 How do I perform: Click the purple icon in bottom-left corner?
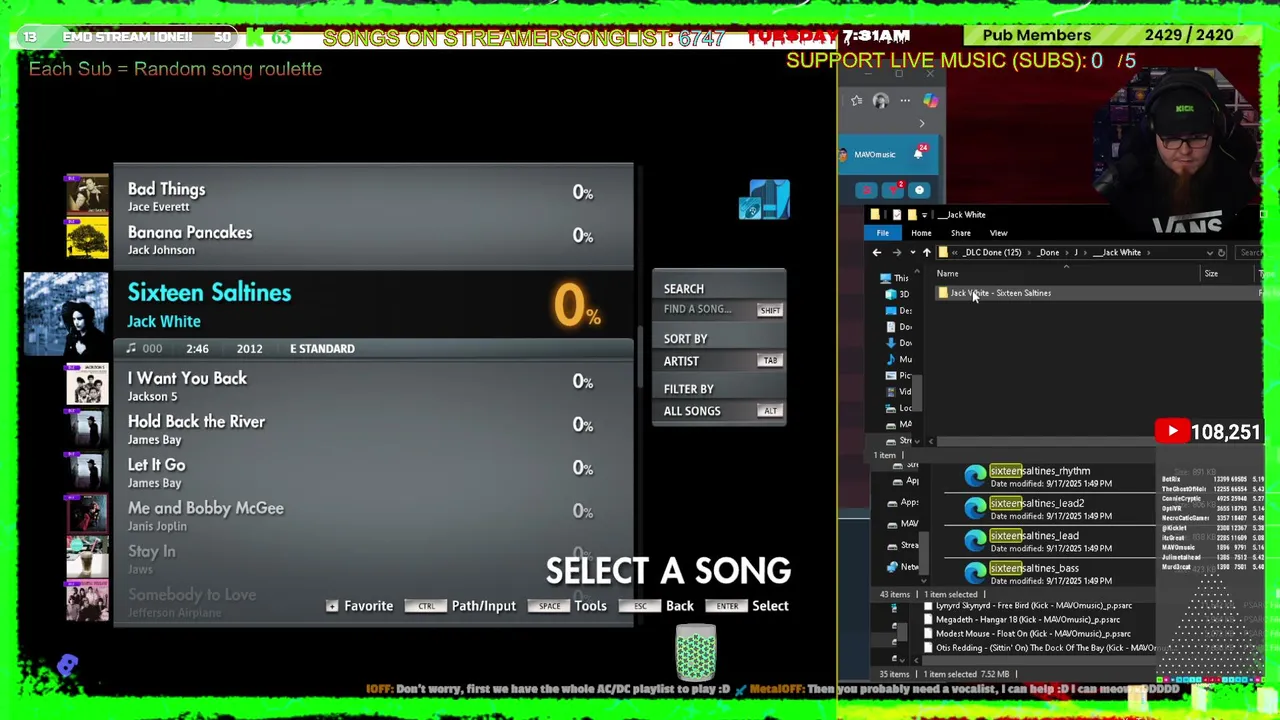point(67,665)
